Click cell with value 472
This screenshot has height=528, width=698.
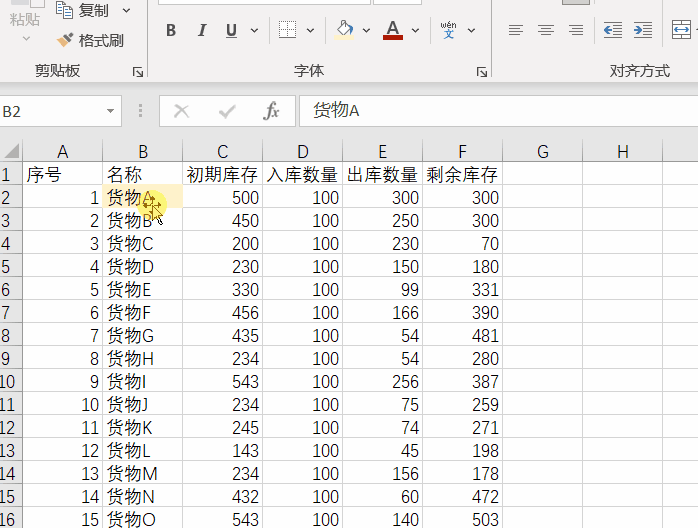click(463, 496)
